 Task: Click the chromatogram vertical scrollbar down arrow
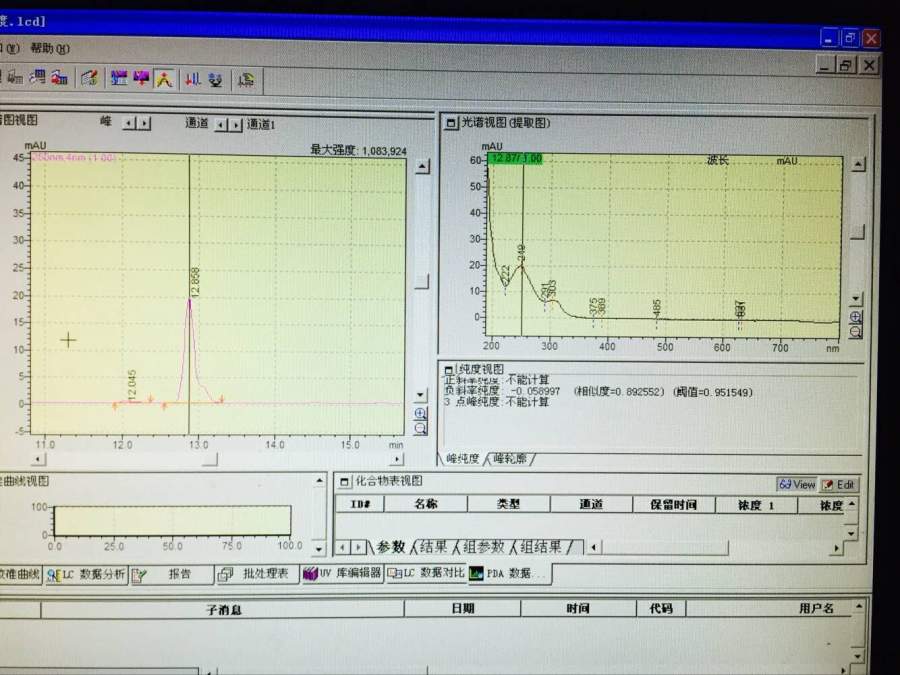coord(421,395)
